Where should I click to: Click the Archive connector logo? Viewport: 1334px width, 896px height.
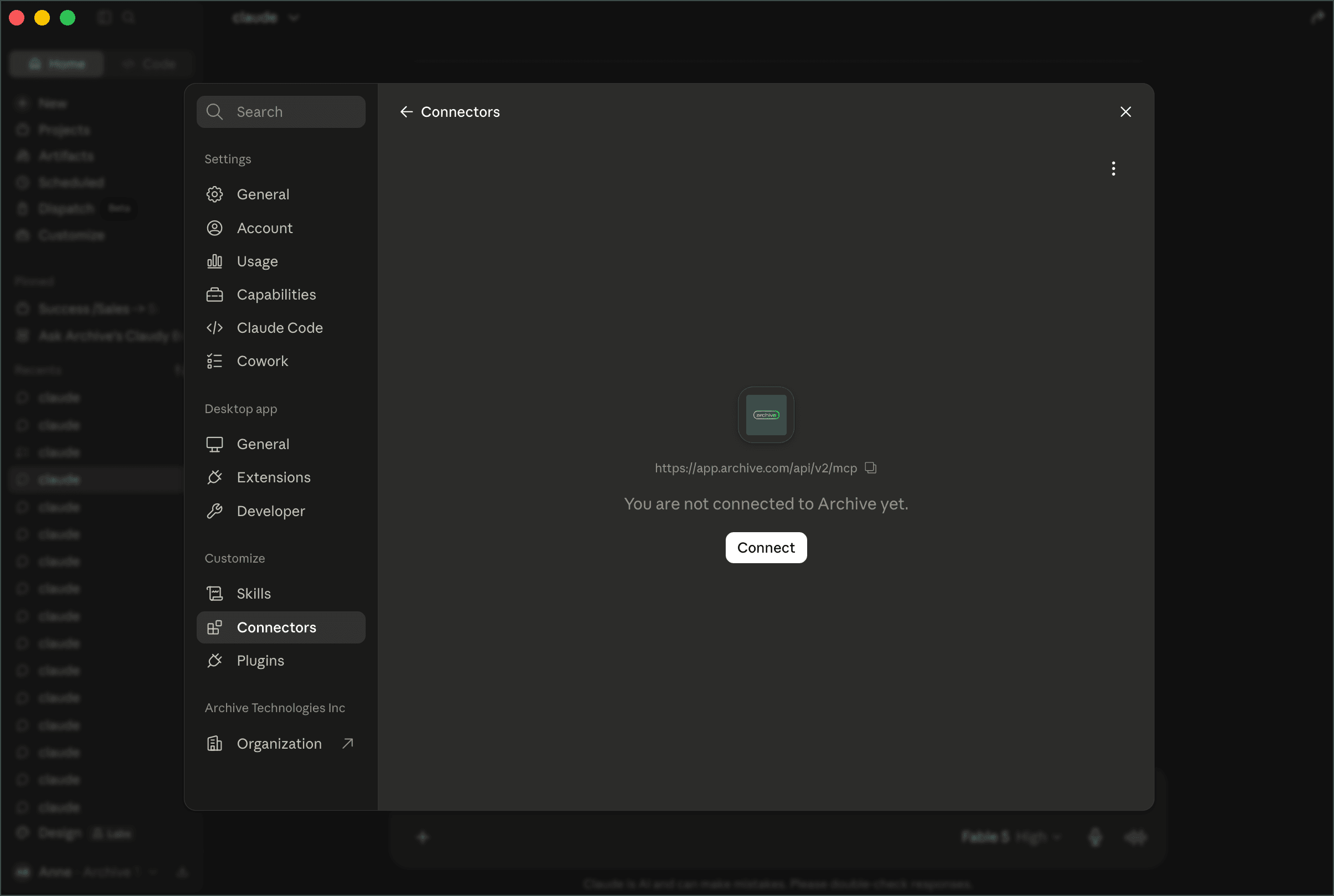pyautogui.click(x=766, y=415)
